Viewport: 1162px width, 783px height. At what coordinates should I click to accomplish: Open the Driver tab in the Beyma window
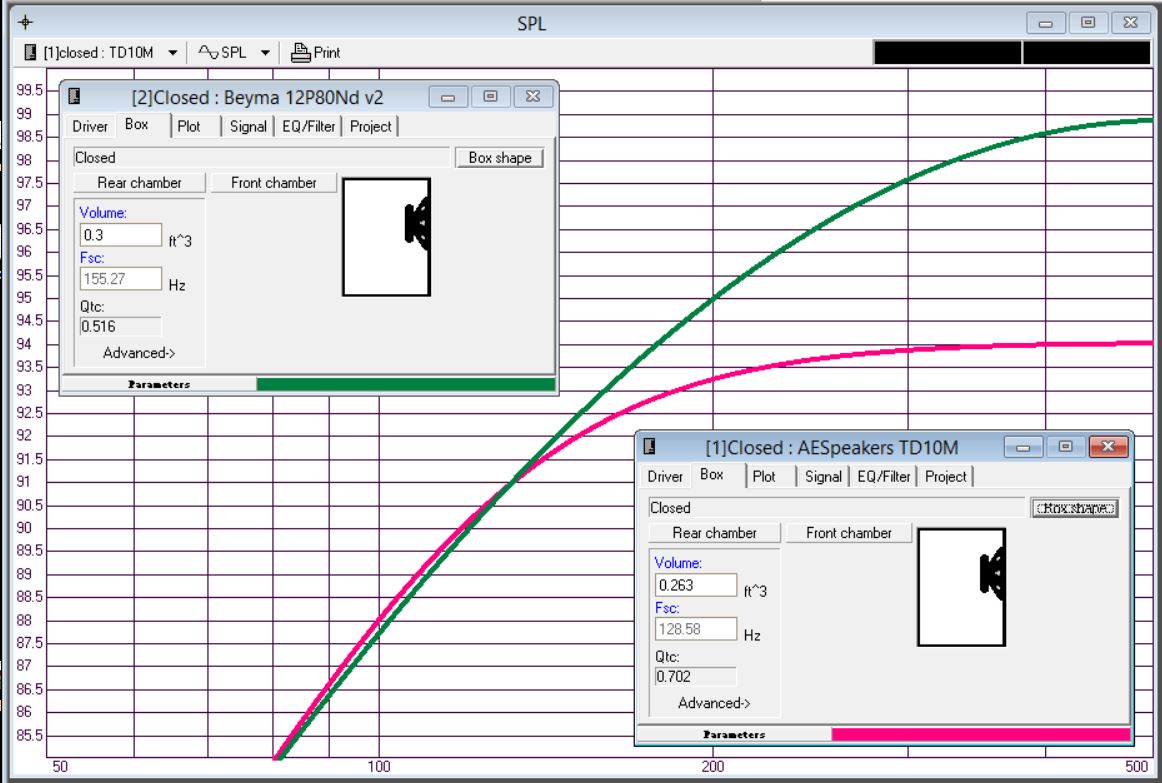tap(90, 126)
